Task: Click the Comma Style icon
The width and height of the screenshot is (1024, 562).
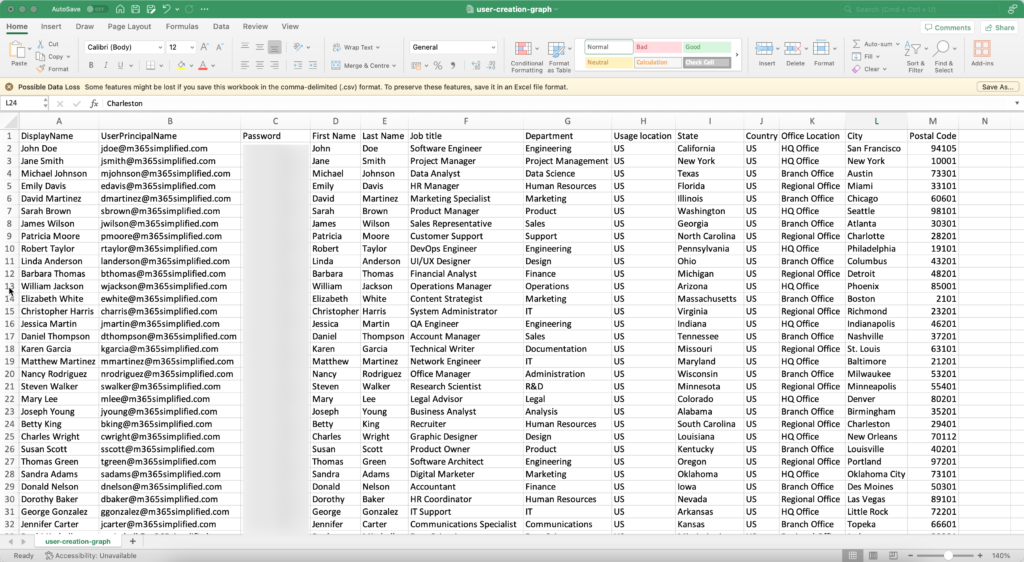Action: coord(453,65)
